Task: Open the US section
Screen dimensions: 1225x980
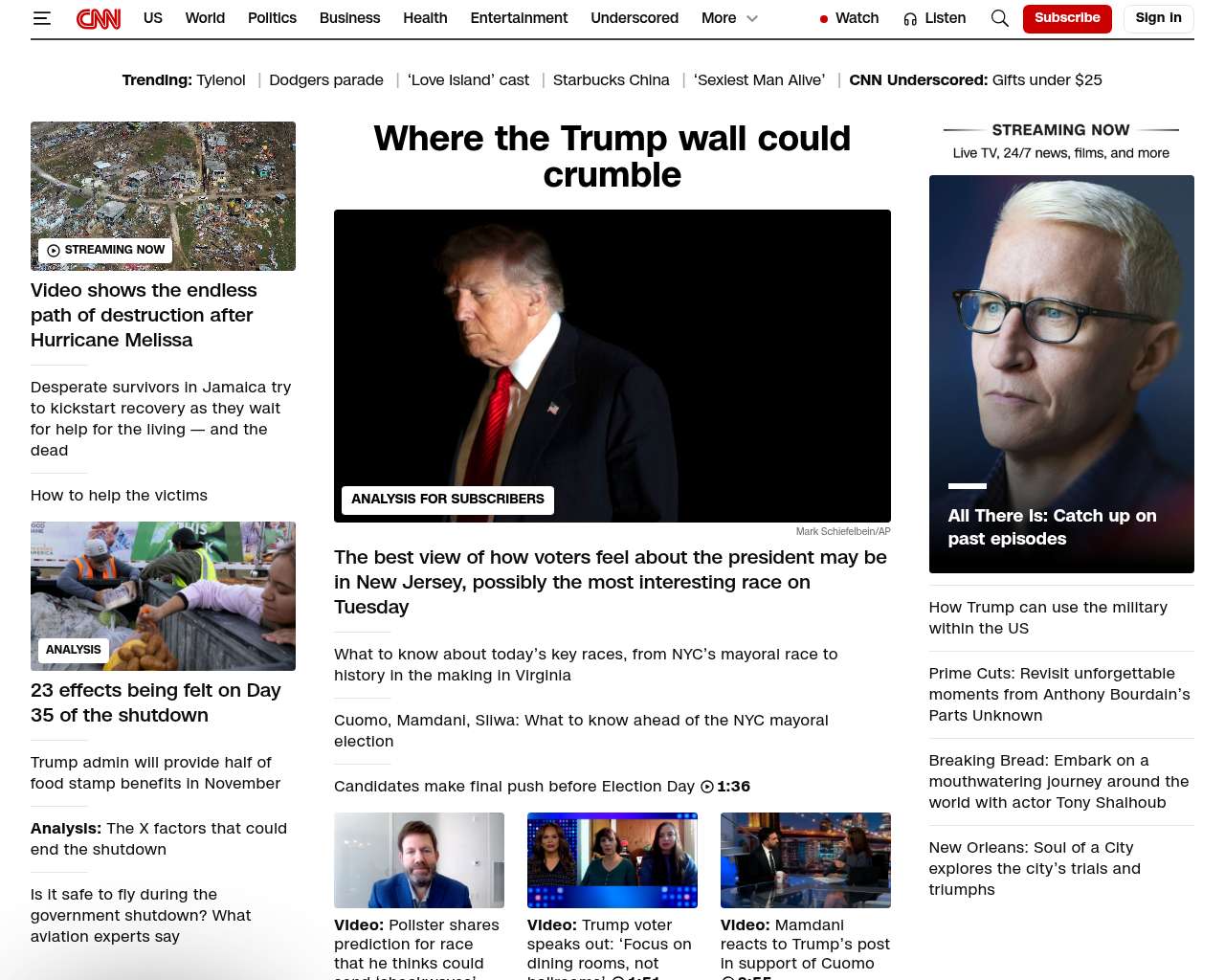Action: tap(153, 18)
